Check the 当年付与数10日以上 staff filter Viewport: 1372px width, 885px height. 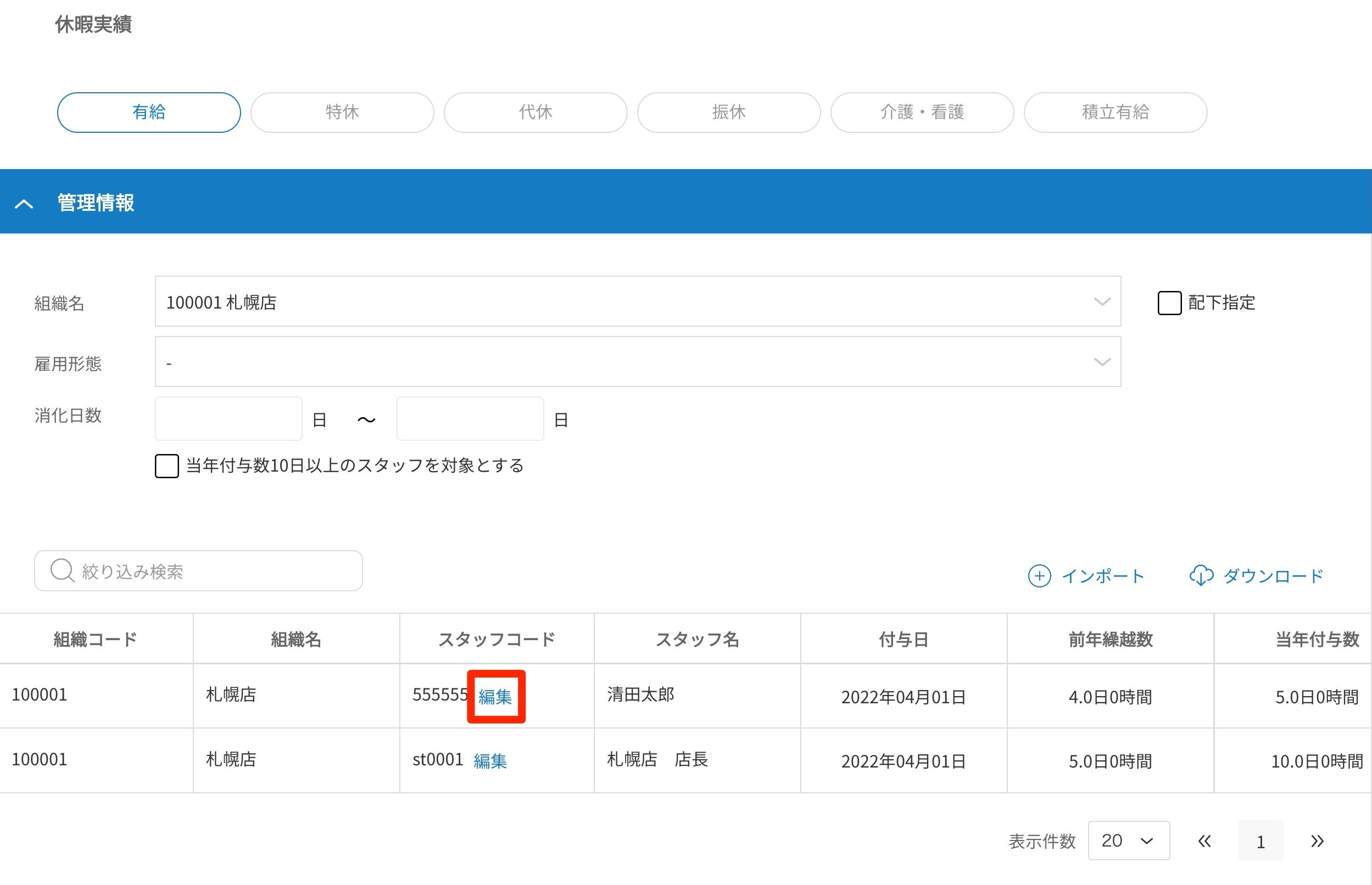[x=166, y=466]
